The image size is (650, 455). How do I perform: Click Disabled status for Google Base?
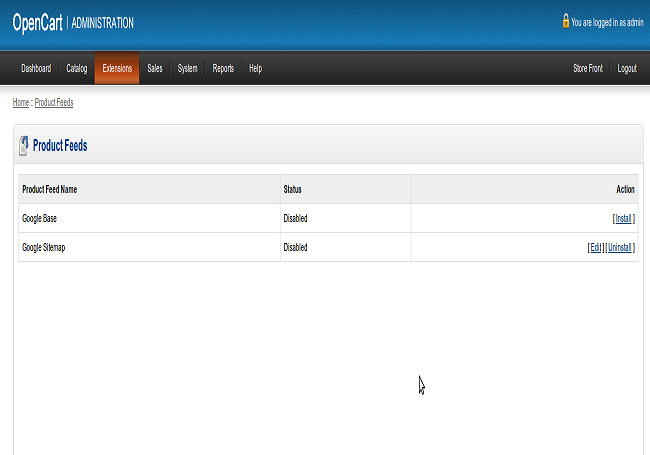point(295,218)
